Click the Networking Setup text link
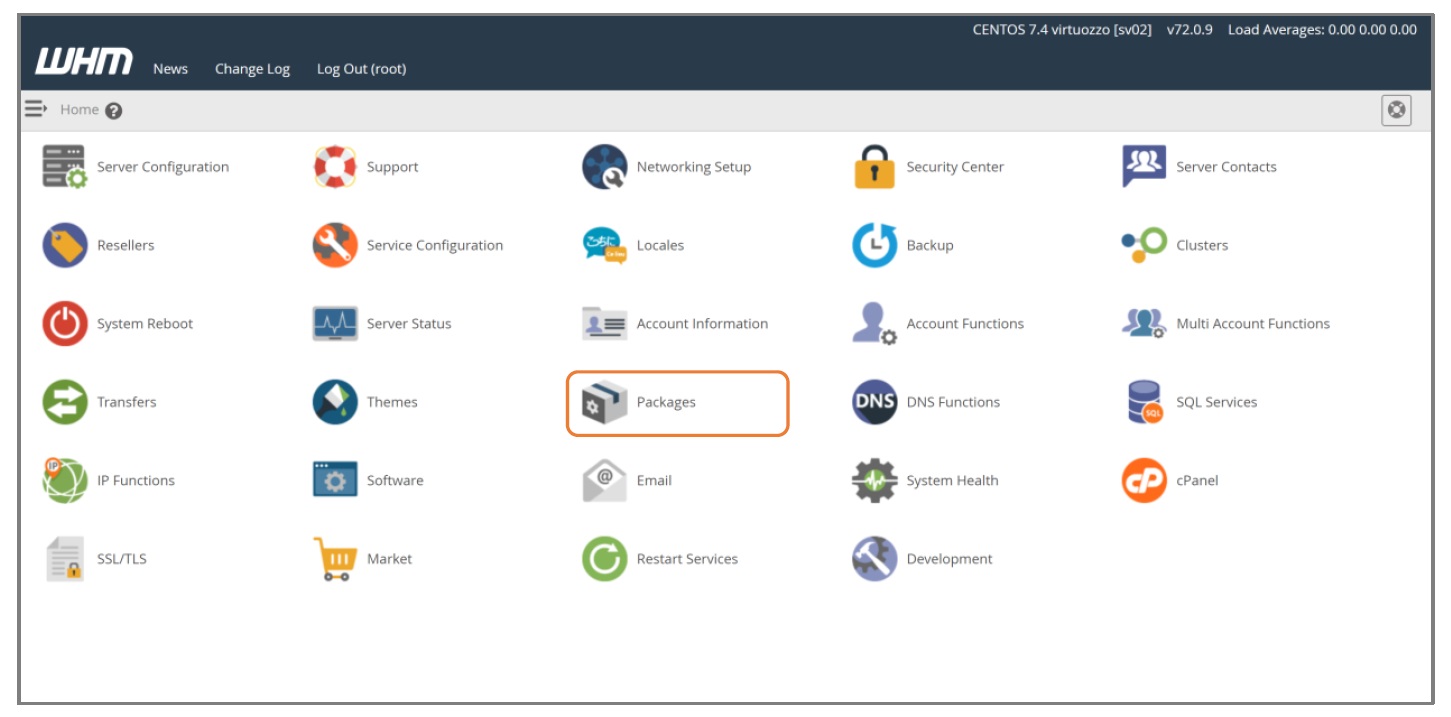 (x=694, y=167)
